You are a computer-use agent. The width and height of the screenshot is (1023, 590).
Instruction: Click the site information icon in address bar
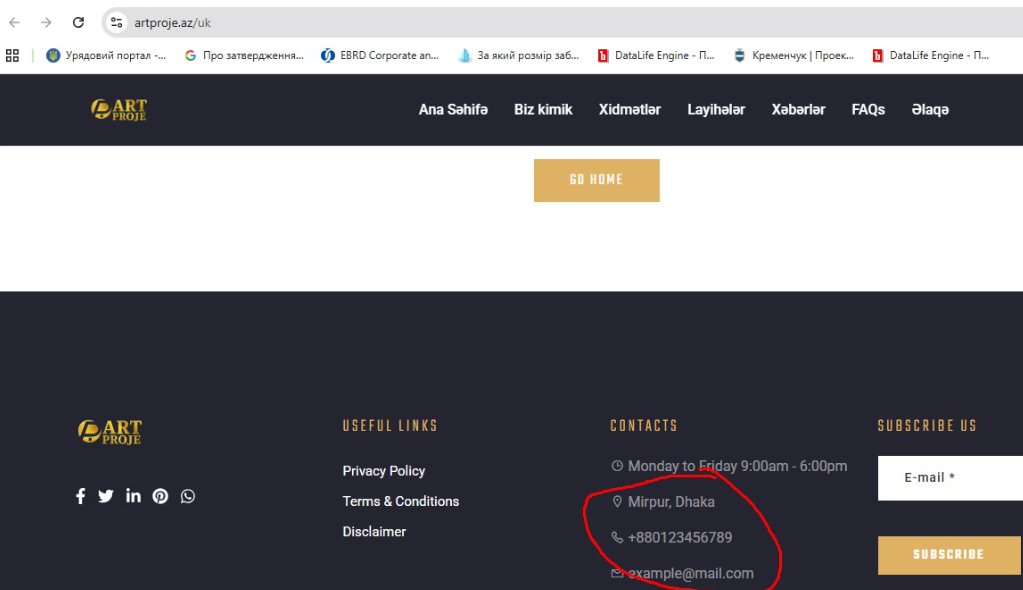(x=117, y=22)
